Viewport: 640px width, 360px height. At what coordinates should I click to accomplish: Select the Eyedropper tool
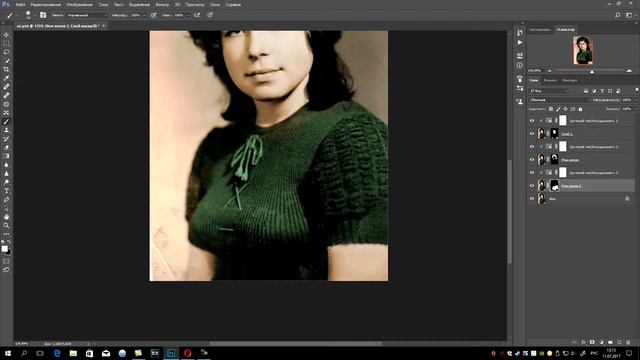point(6,78)
